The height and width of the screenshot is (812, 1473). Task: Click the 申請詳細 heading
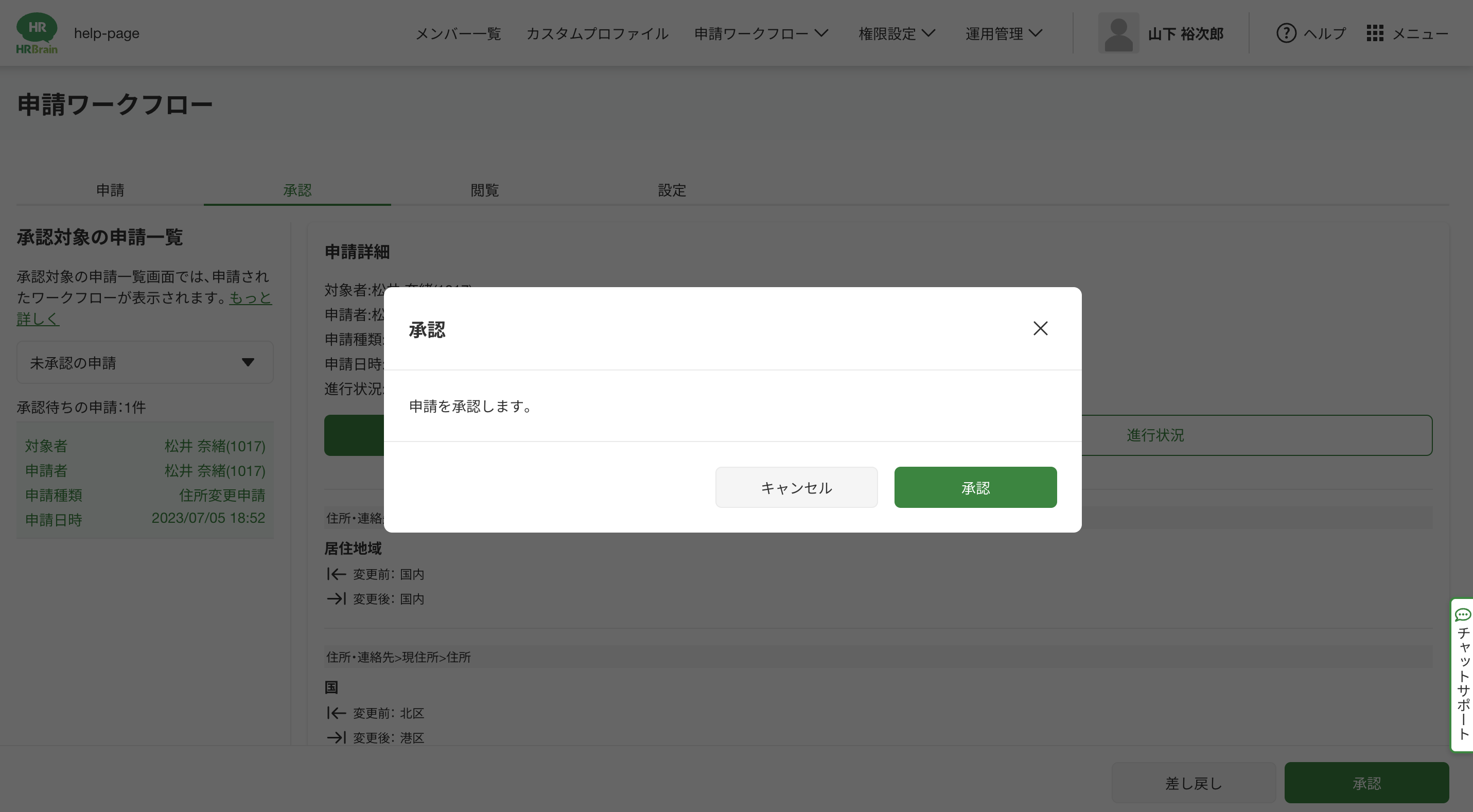tap(357, 252)
